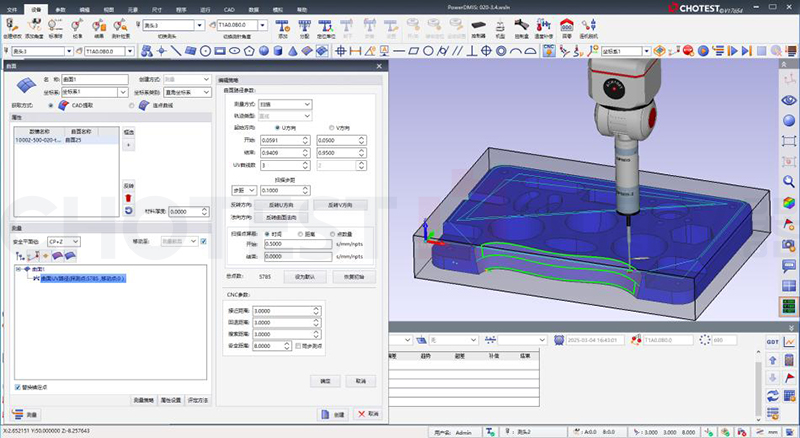
Task: Click the 创建 button at dialog bottom
Action: tap(332, 415)
